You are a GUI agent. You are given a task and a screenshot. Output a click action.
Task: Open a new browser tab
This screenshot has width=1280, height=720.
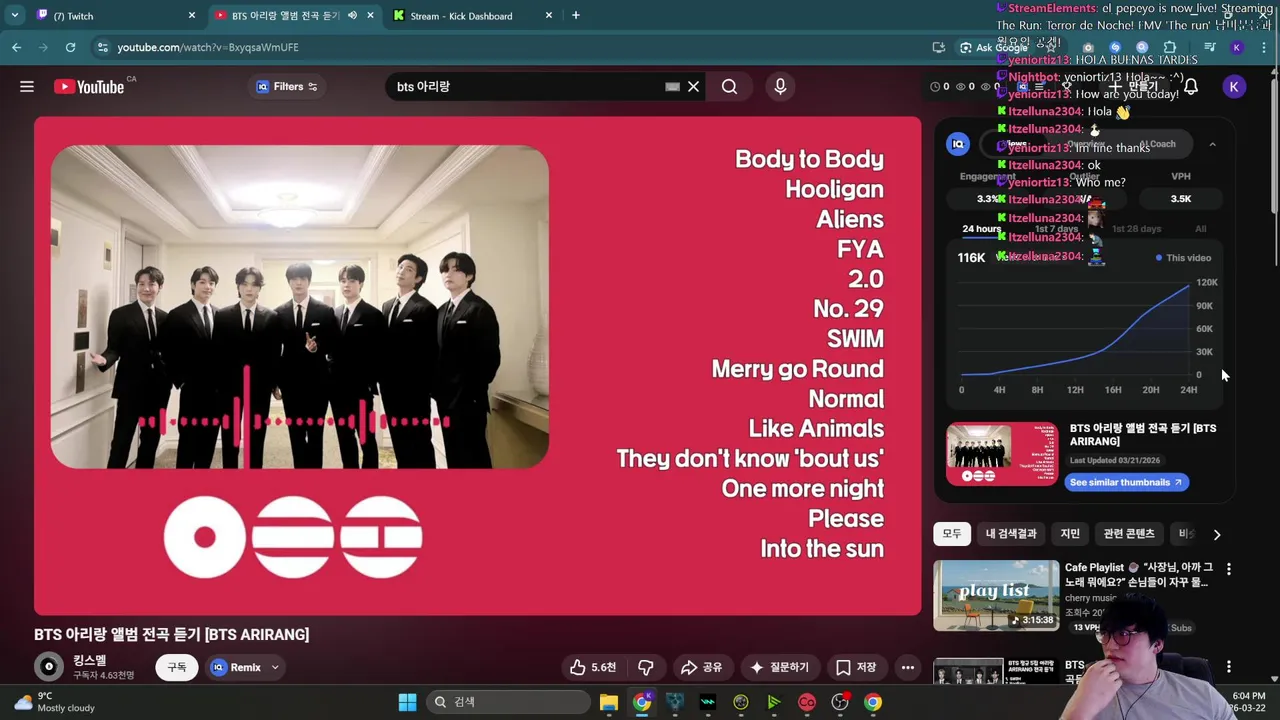point(575,15)
